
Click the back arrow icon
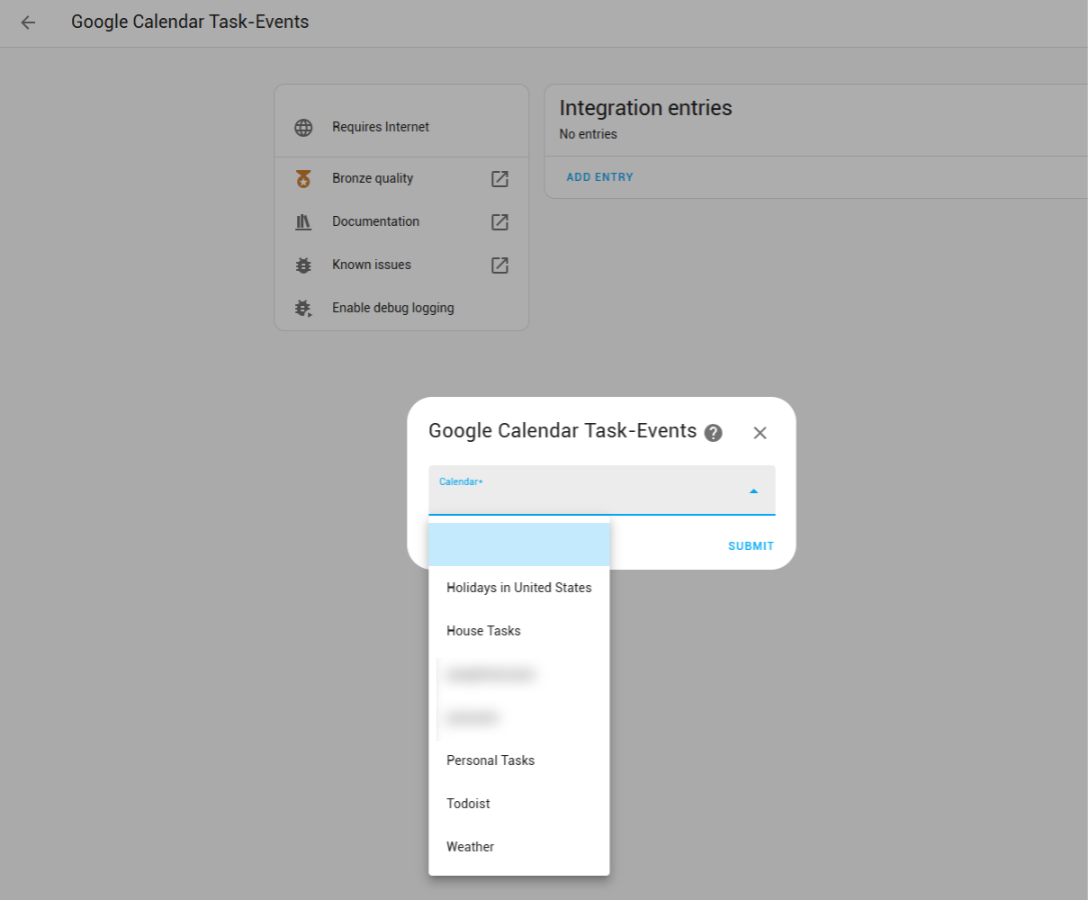28,22
